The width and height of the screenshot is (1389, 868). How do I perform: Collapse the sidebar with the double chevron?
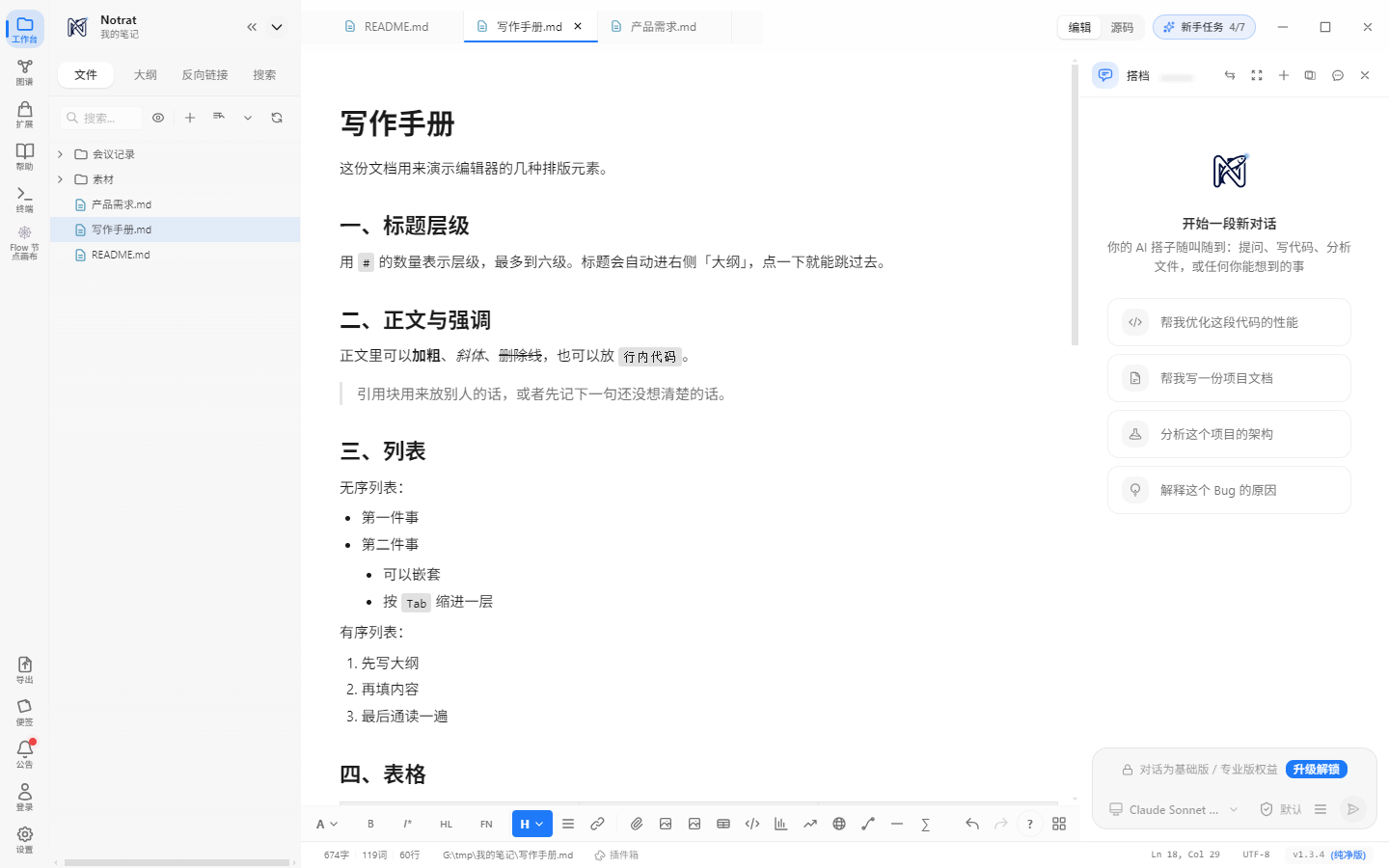coord(252,27)
